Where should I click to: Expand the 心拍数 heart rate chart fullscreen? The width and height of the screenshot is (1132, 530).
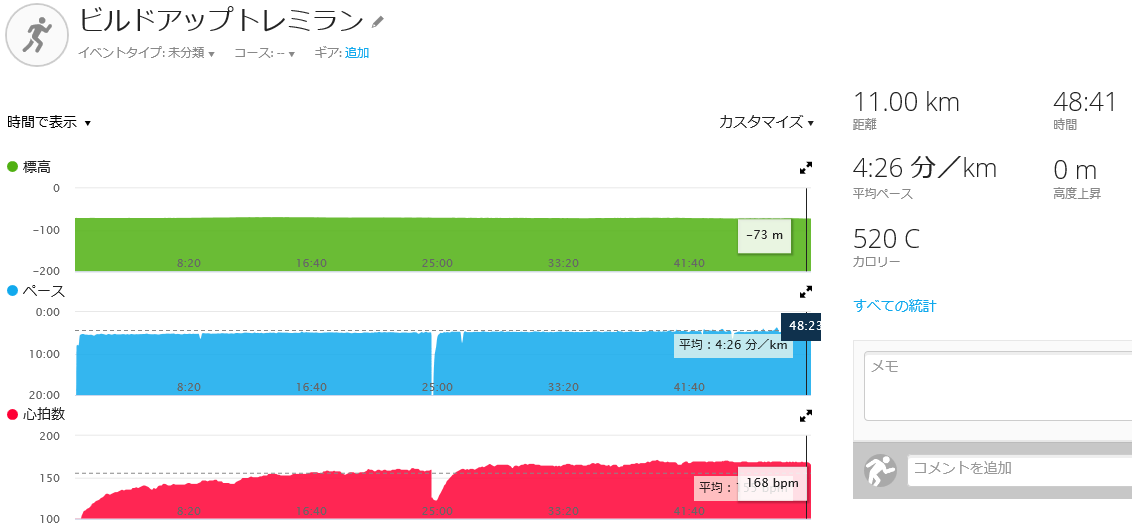point(806,416)
